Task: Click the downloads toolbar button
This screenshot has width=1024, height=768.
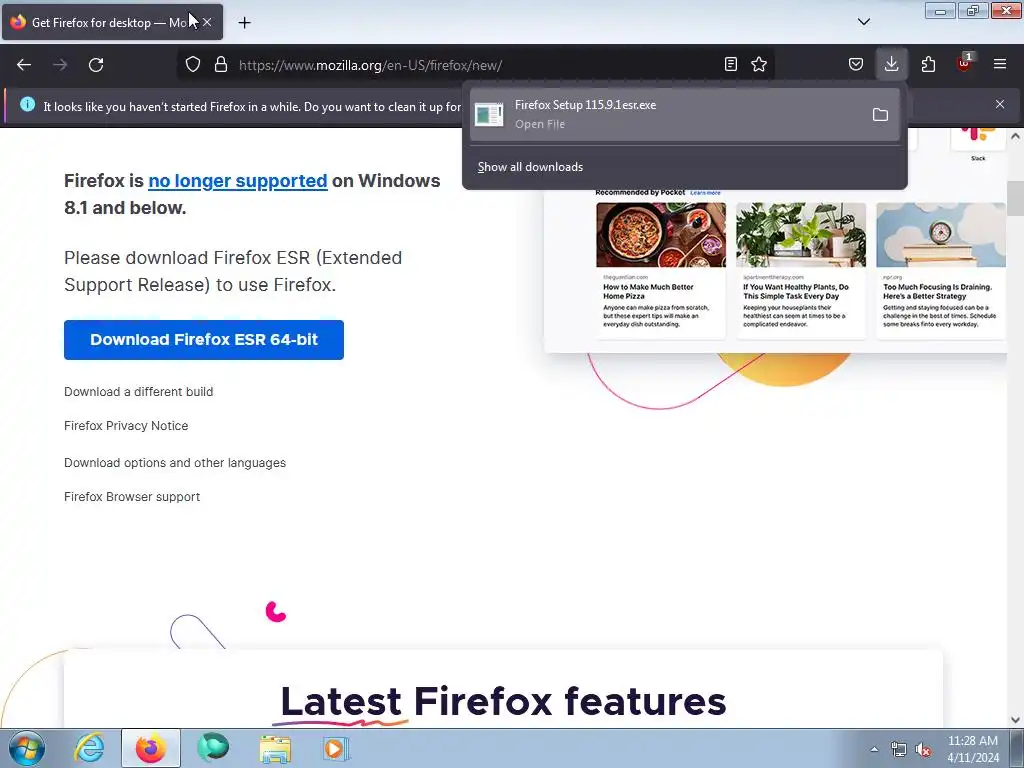Action: tap(891, 64)
